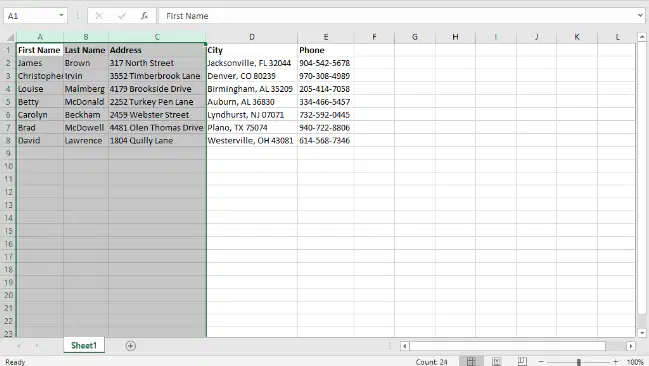Click horizontal scrollbar right arrow

click(x=631, y=346)
